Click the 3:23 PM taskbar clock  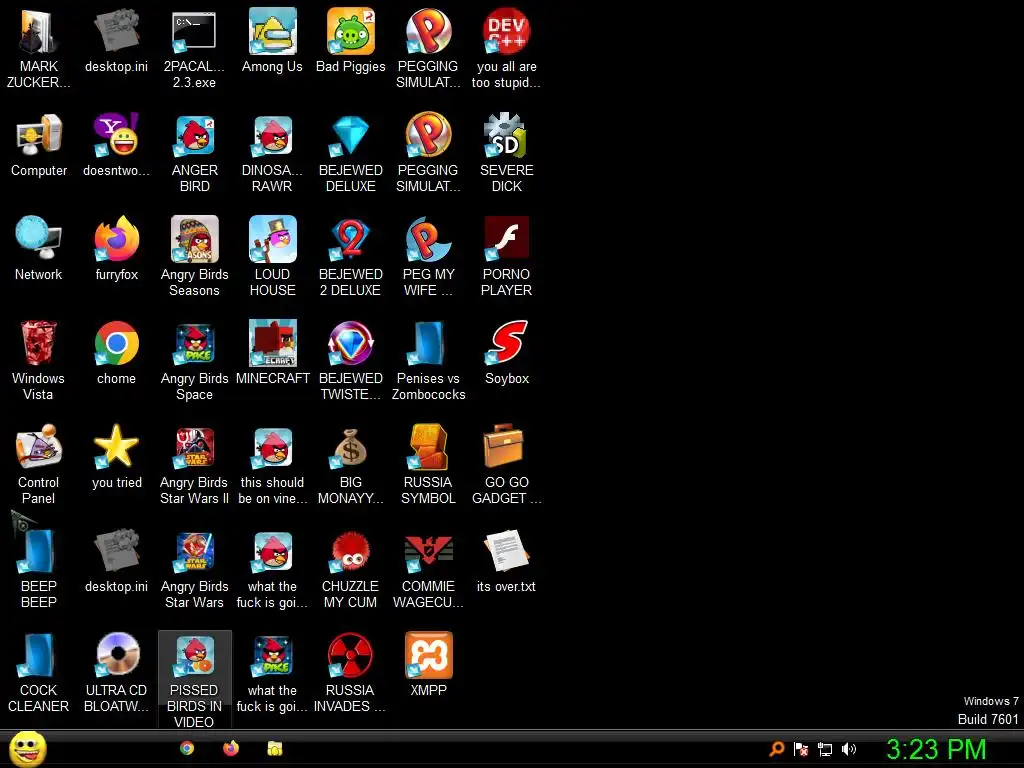[936, 749]
